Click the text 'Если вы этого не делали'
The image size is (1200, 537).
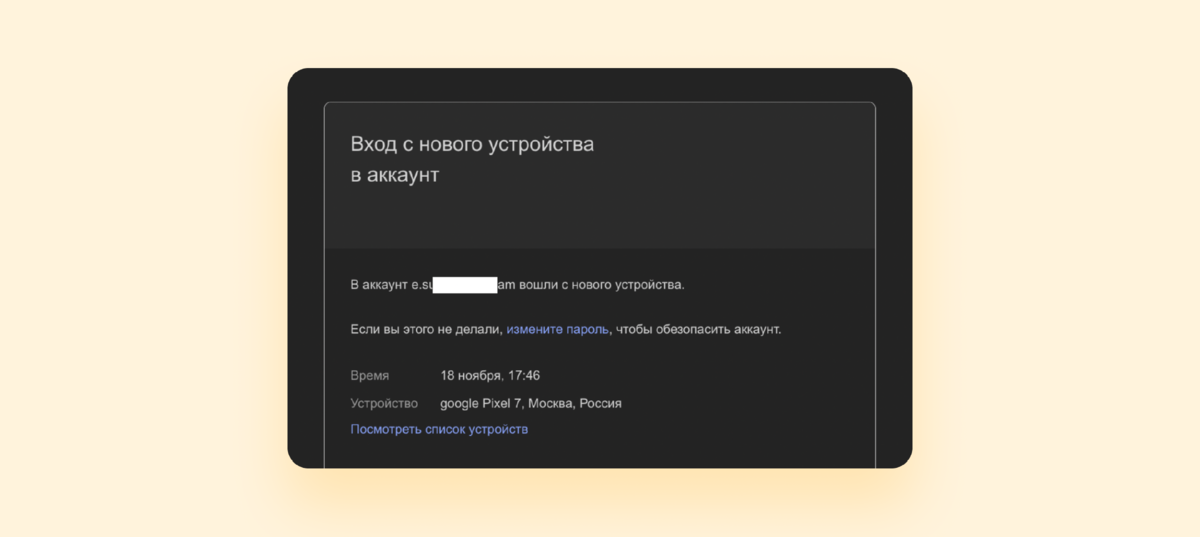[x=425, y=329]
